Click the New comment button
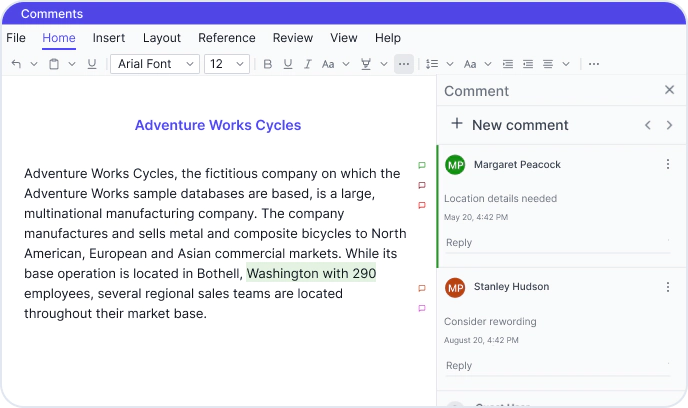This screenshot has width=688, height=408. [x=510, y=125]
